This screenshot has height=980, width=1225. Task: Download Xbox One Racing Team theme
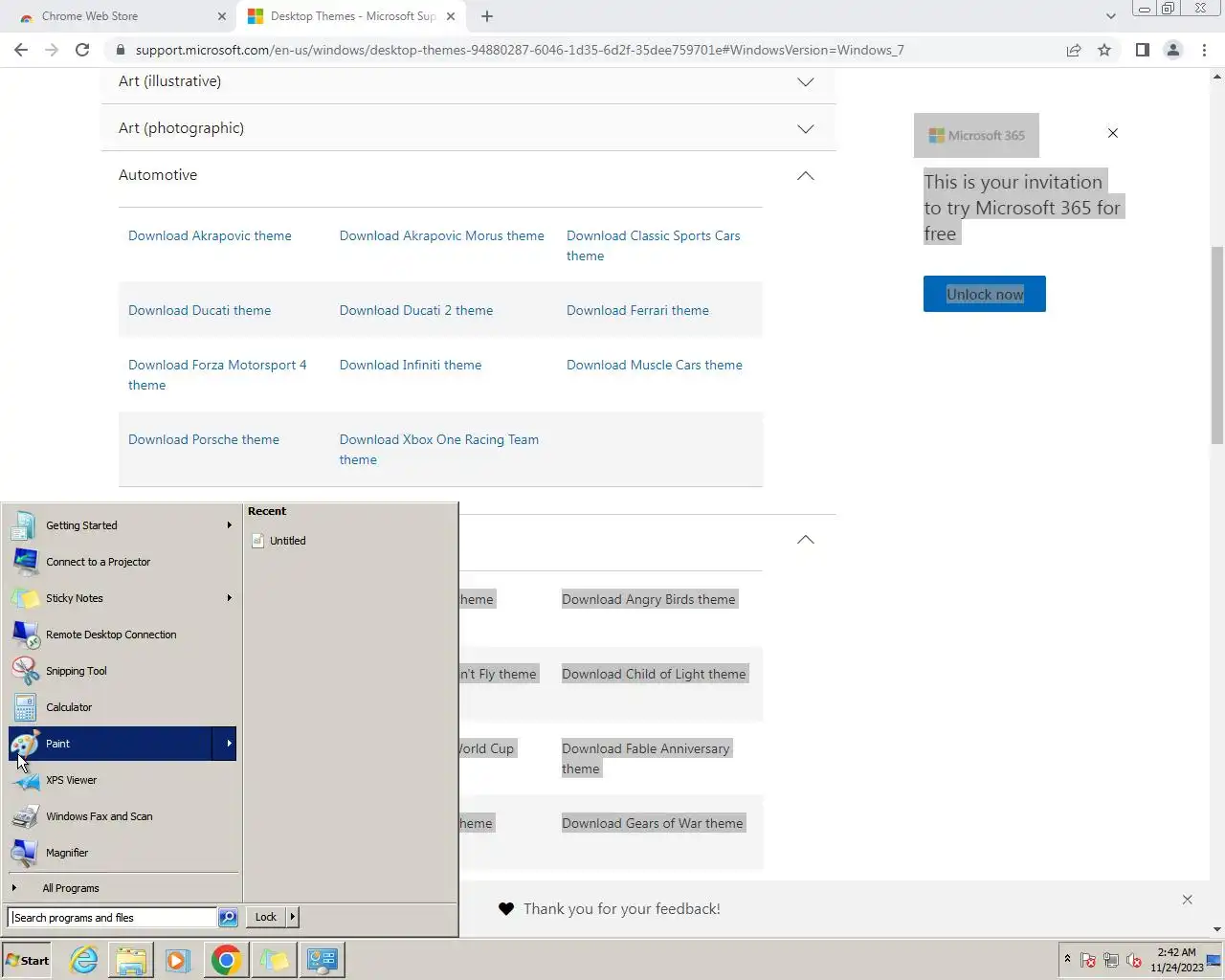coord(439,450)
